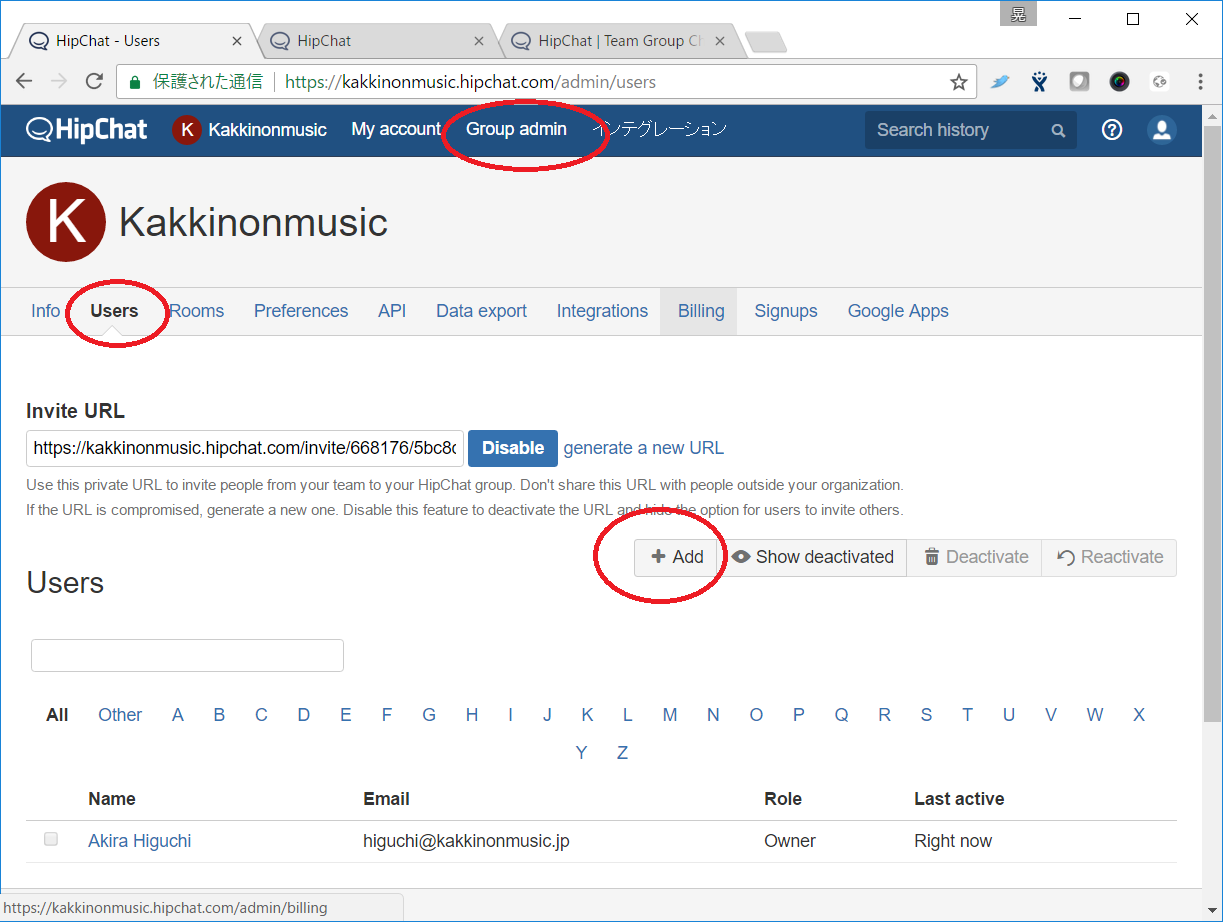
Task: Click the HipChat logo in the header
Action: (87, 129)
